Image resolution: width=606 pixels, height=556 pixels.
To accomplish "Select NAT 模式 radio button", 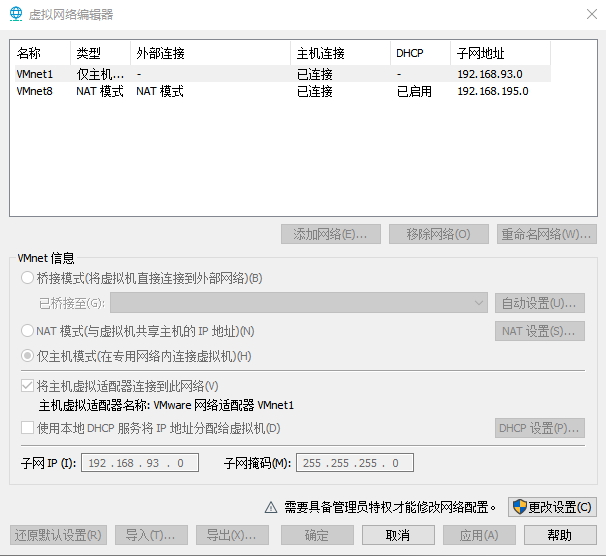I will (x=27, y=331).
